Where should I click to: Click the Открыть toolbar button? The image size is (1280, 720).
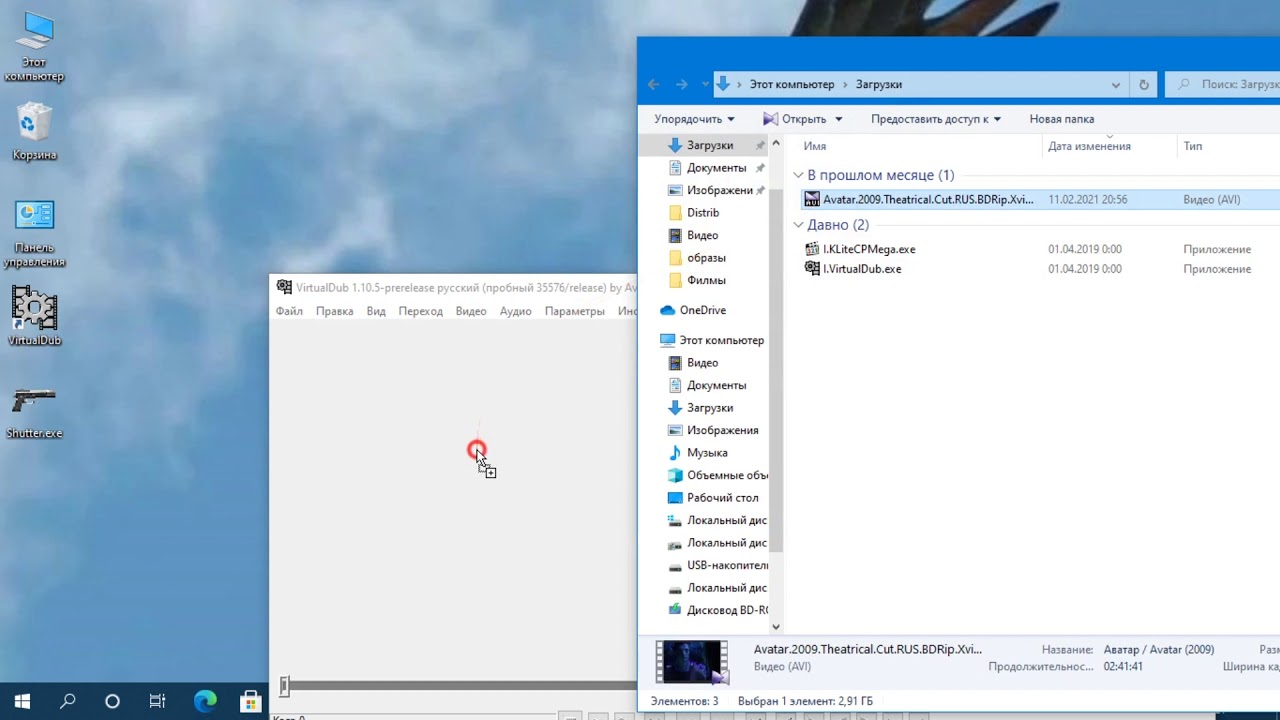794,119
